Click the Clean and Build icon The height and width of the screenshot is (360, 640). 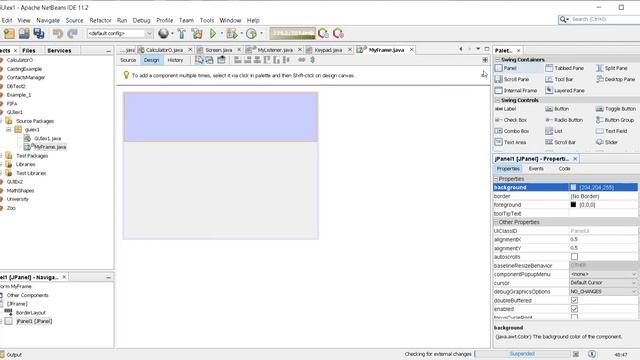tap(197, 33)
